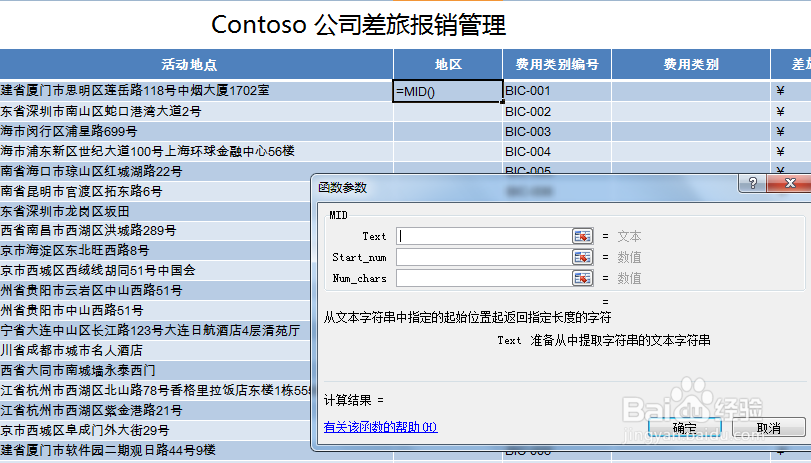
Task: Select address cell 西绒线胡同51号中国会
Action: pyautogui.click(x=155, y=271)
